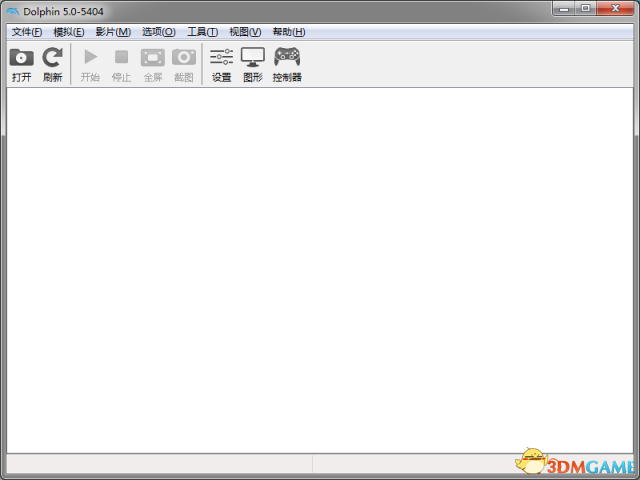Open 控制器 (Controller) gamepad icon
Viewport: 640px width, 480px height.
pos(287,57)
